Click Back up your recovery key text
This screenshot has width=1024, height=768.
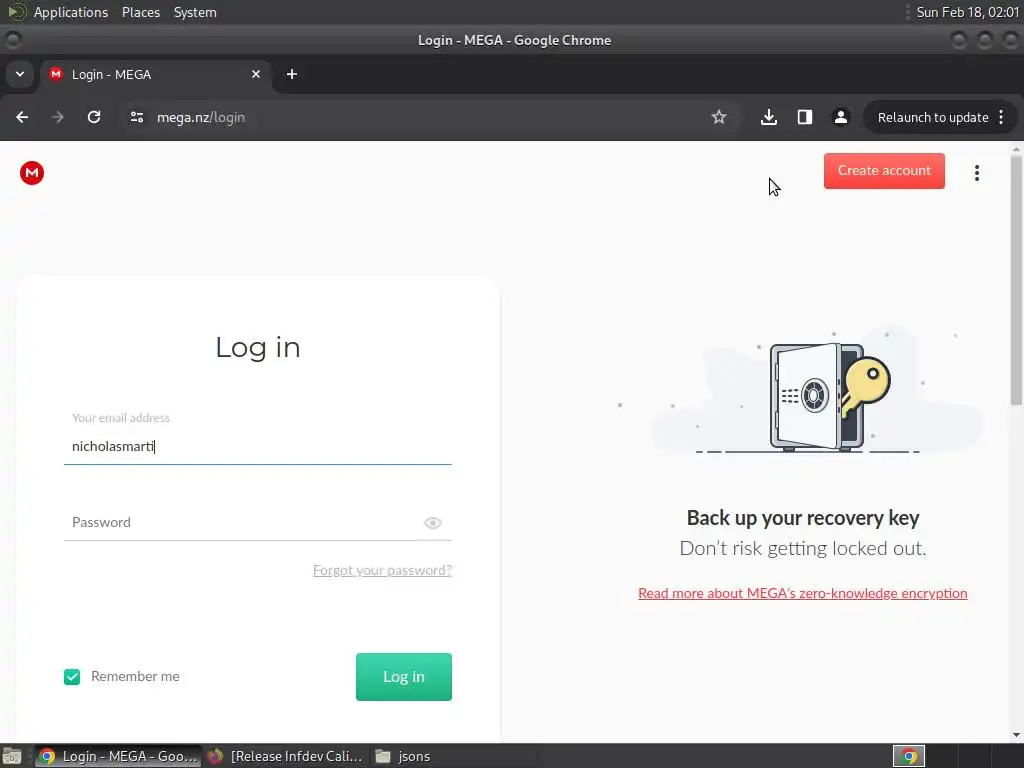803,518
